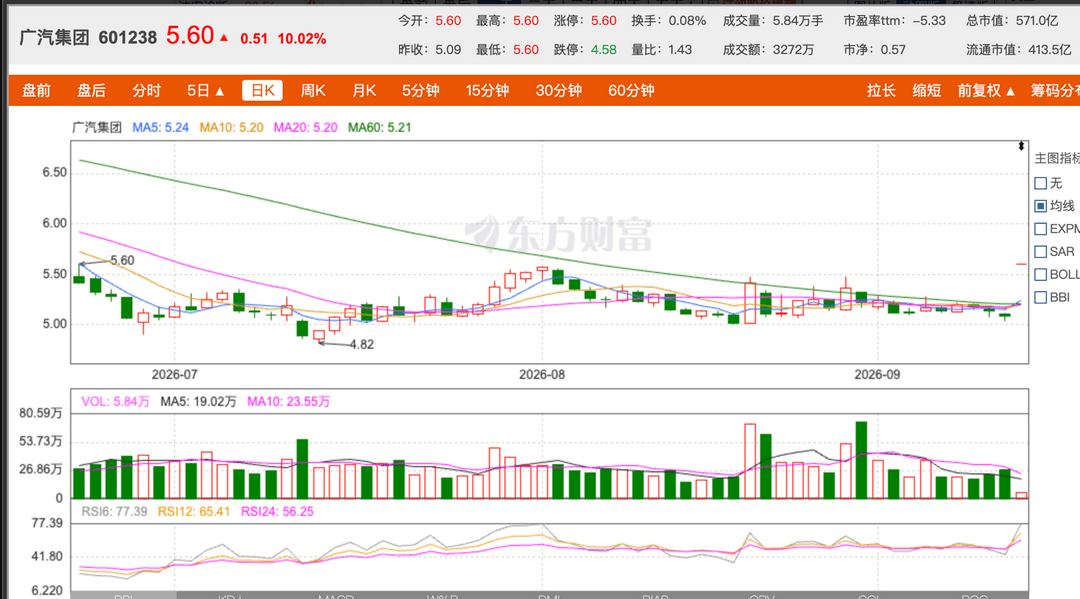1080x599 pixels.
Task: Click the magenta MA20: 5.20 legend
Action: (x=305, y=127)
